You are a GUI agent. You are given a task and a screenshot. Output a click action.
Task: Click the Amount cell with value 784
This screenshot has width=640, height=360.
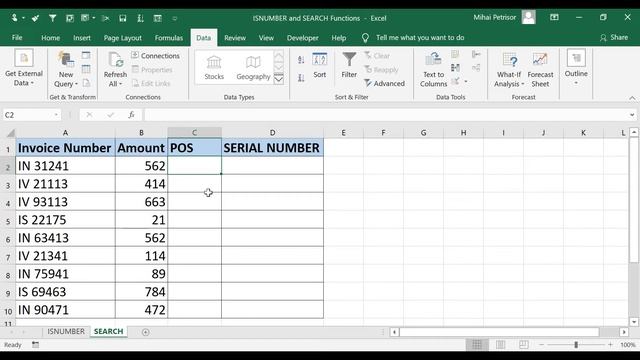click(x=141, y=291)
